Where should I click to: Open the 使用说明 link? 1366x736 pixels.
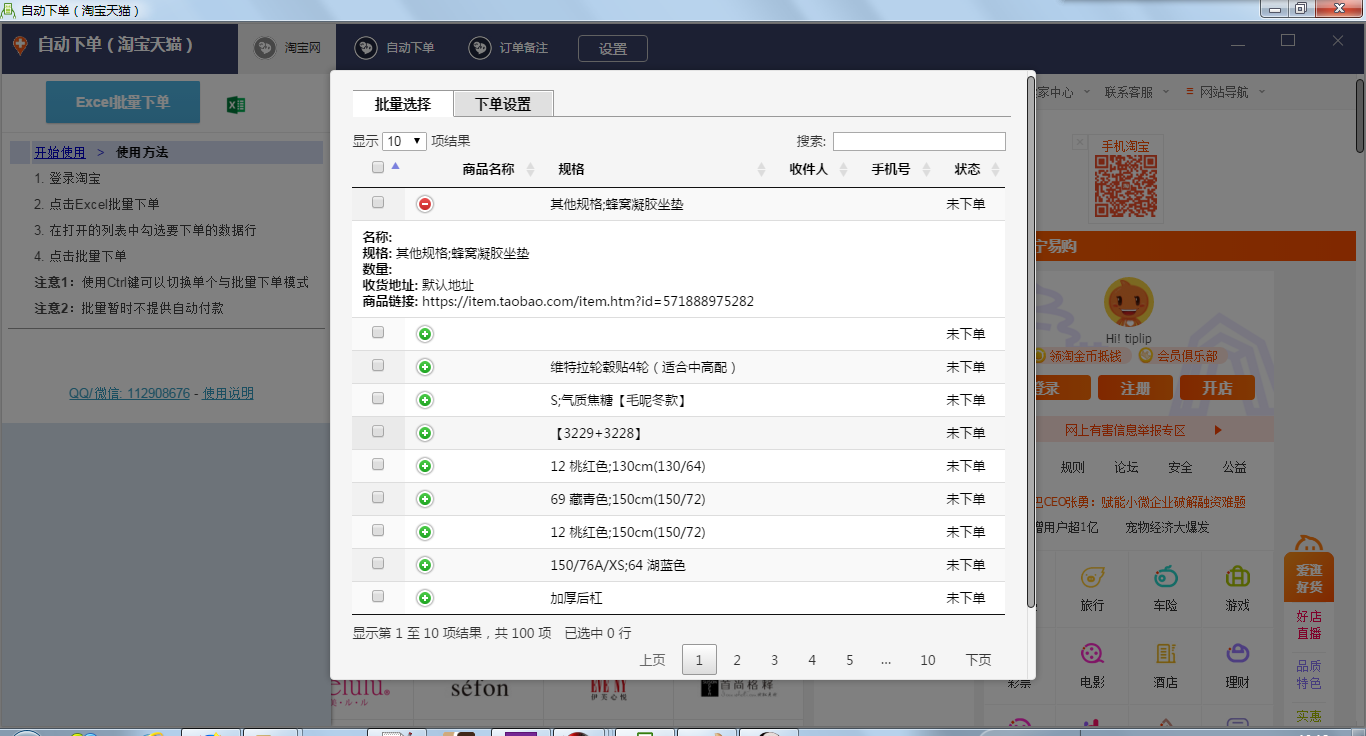tap(228, 394)
